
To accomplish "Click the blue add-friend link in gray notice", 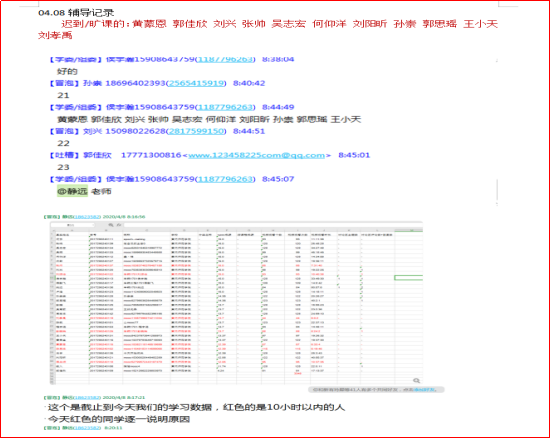I will (x=424, y=390).
